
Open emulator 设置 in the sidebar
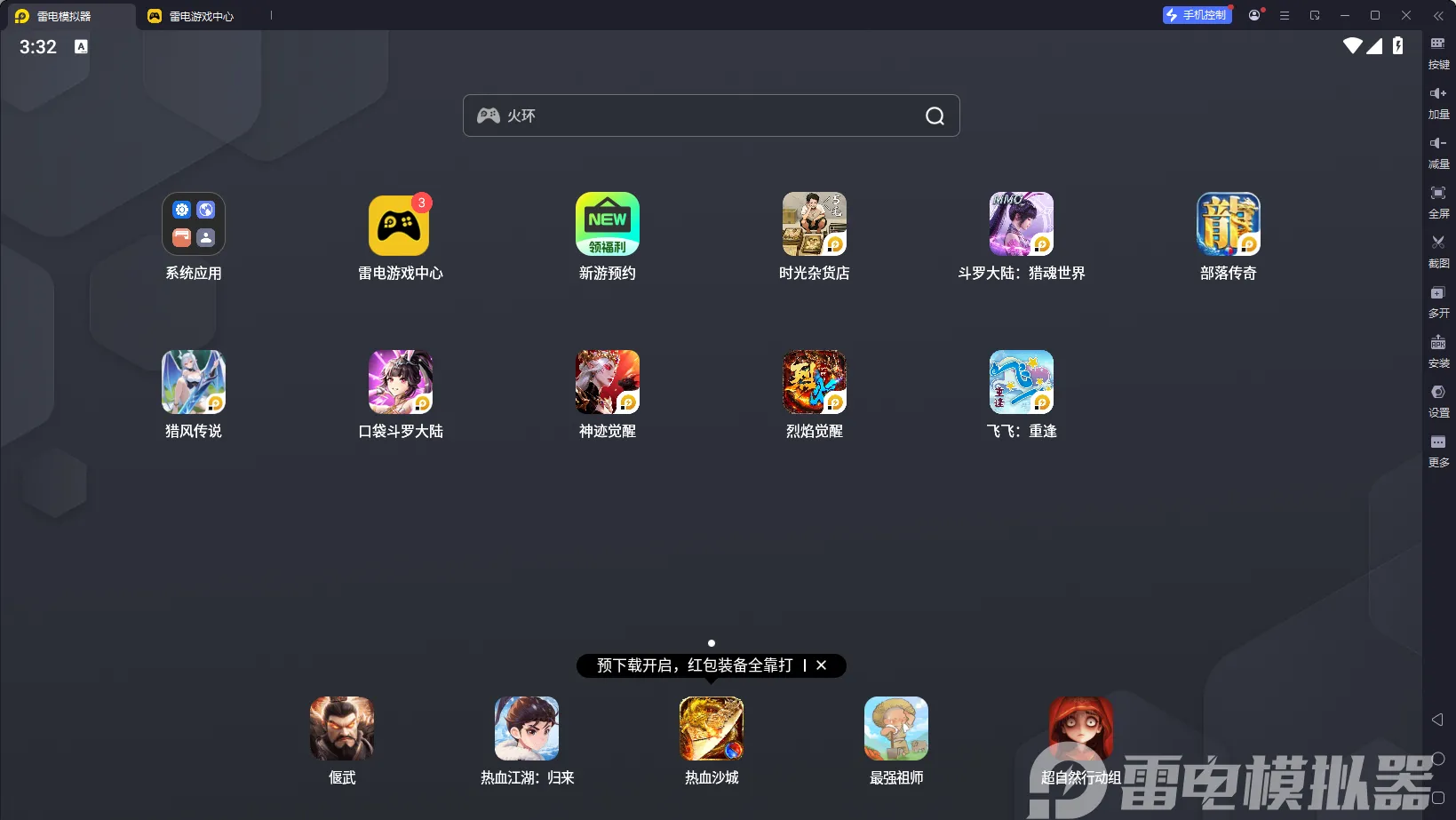pos(1438,401)
